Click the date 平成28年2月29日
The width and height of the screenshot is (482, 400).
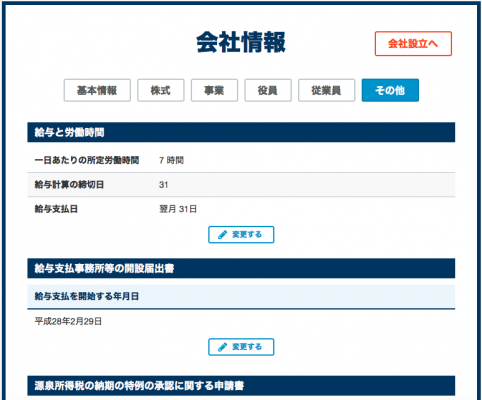pos(68,321)
